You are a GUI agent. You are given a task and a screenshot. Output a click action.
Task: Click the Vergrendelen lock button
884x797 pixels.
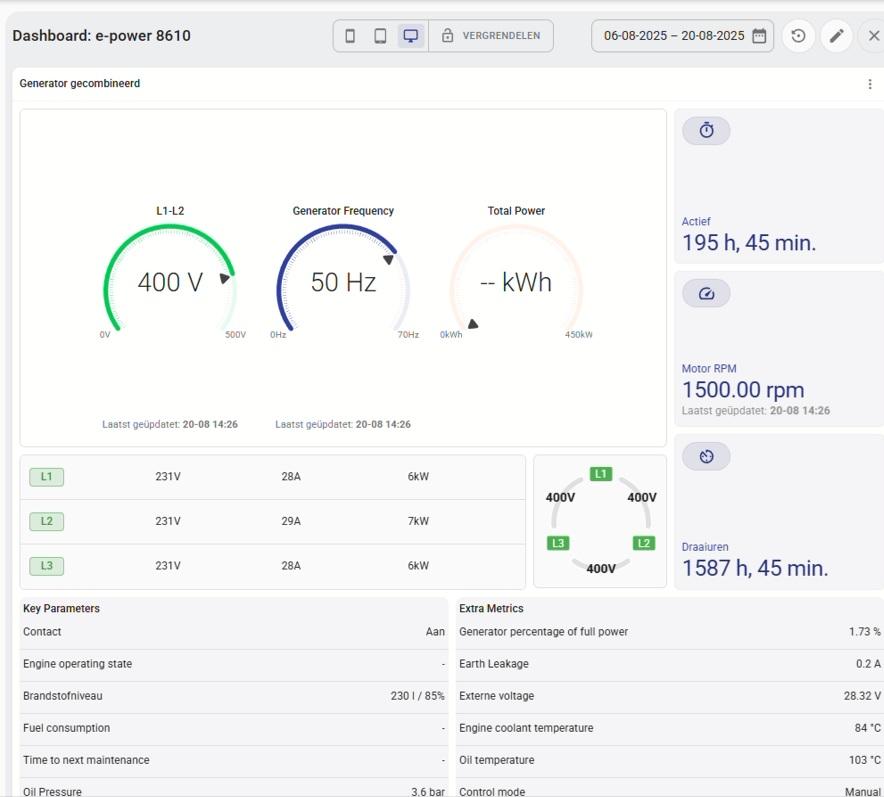[491, 36]
